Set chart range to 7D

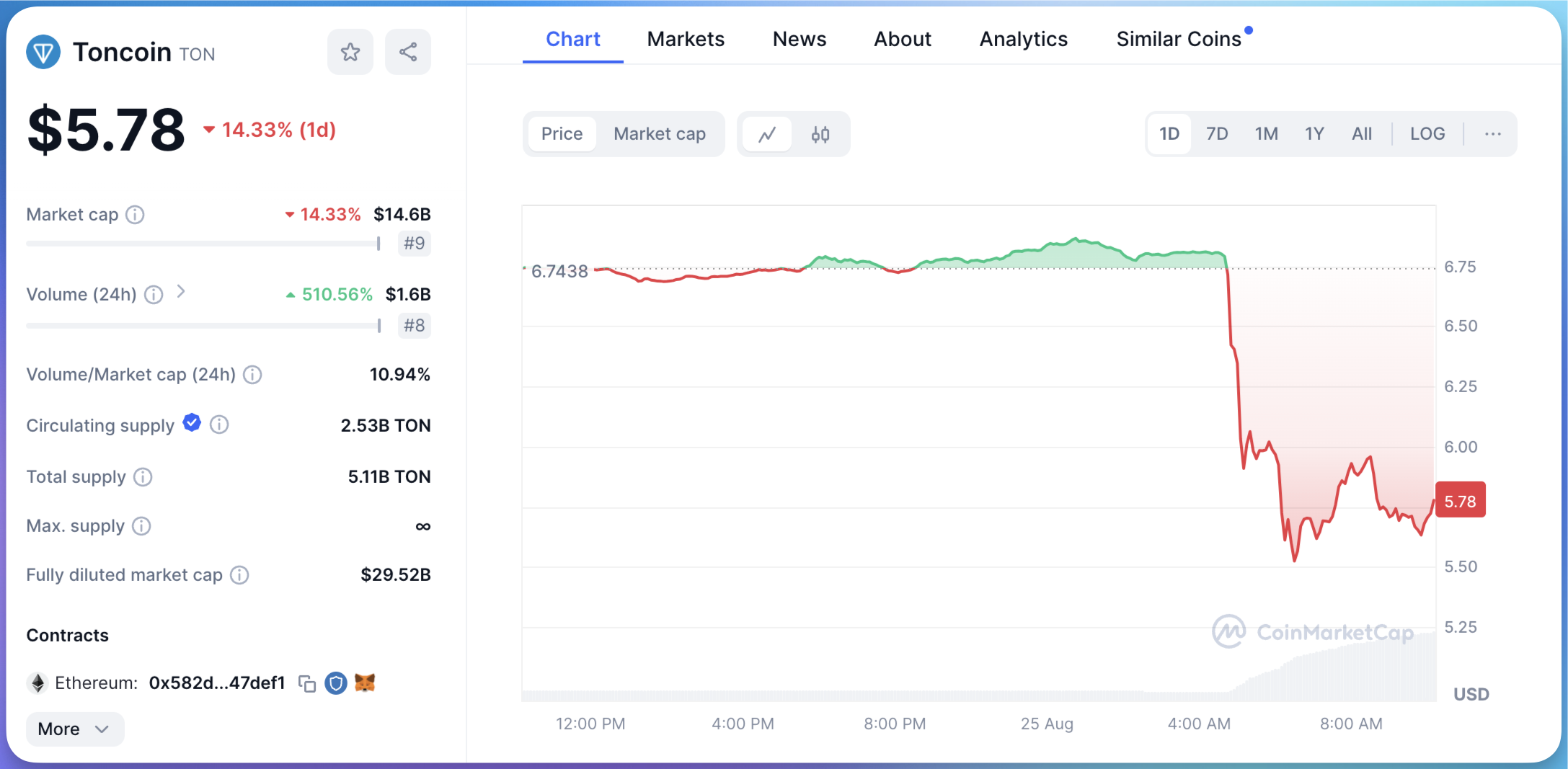tap(1217, 134)
